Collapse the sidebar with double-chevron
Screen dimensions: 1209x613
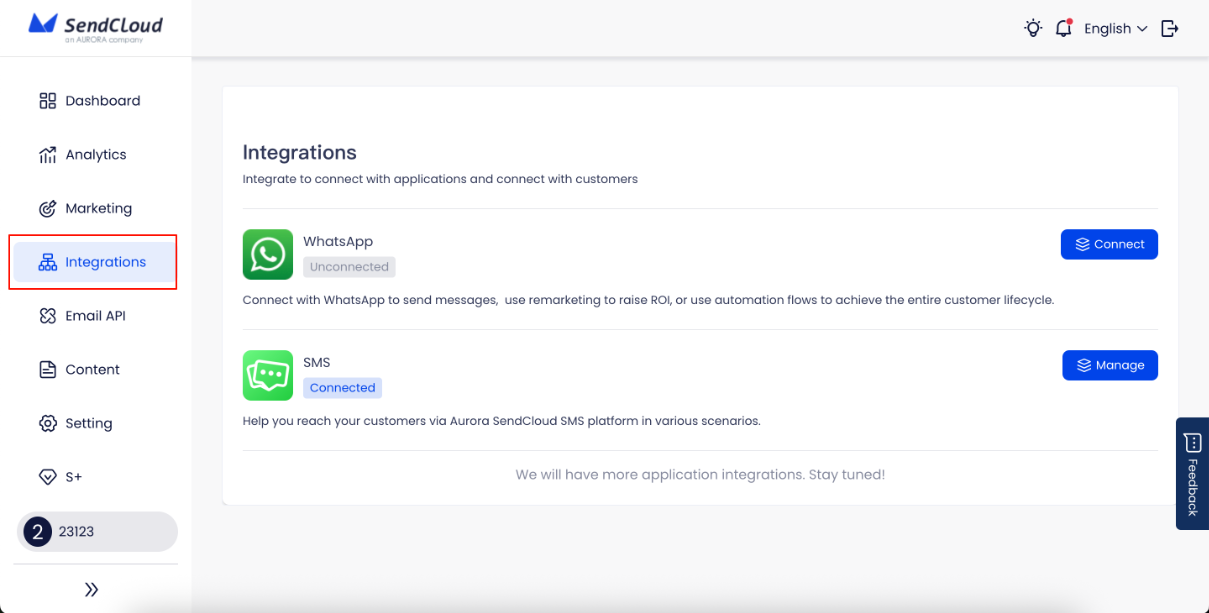coord(91,589)
